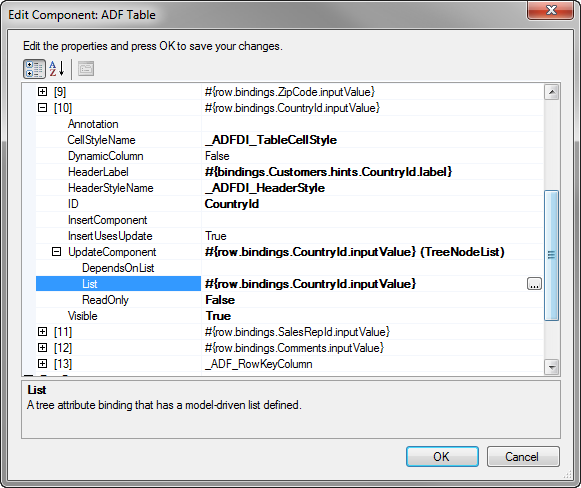The height and width of the screenshot is (488, 581).
Task: Click the scrollbar down arrow
Action: pyautogui.click(x=552, y=367)
